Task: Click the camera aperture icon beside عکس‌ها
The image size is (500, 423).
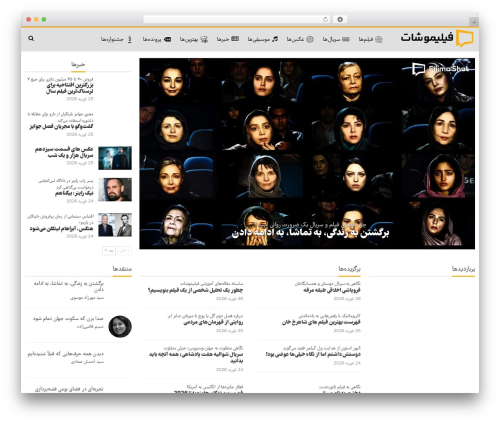Action: point(310,39)
